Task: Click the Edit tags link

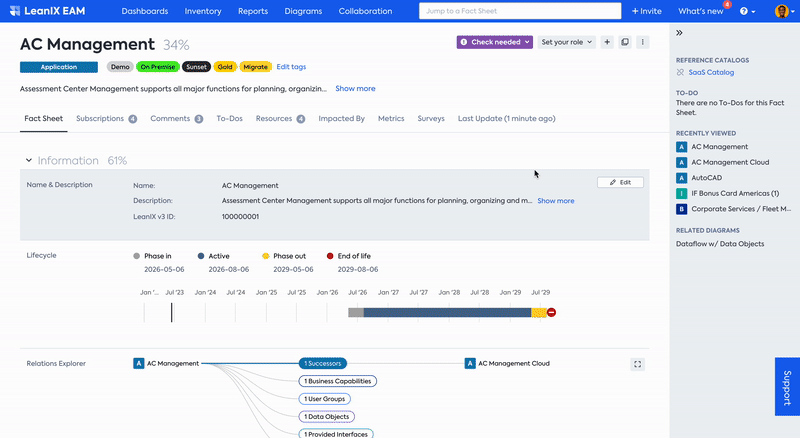Action: [x=291, y=67]
